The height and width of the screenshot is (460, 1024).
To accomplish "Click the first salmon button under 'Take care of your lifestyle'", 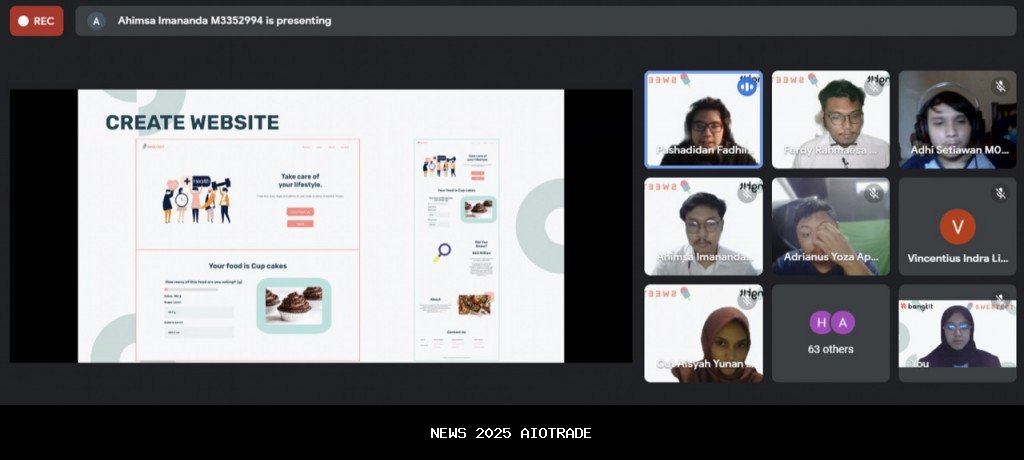I will point(299,212).
